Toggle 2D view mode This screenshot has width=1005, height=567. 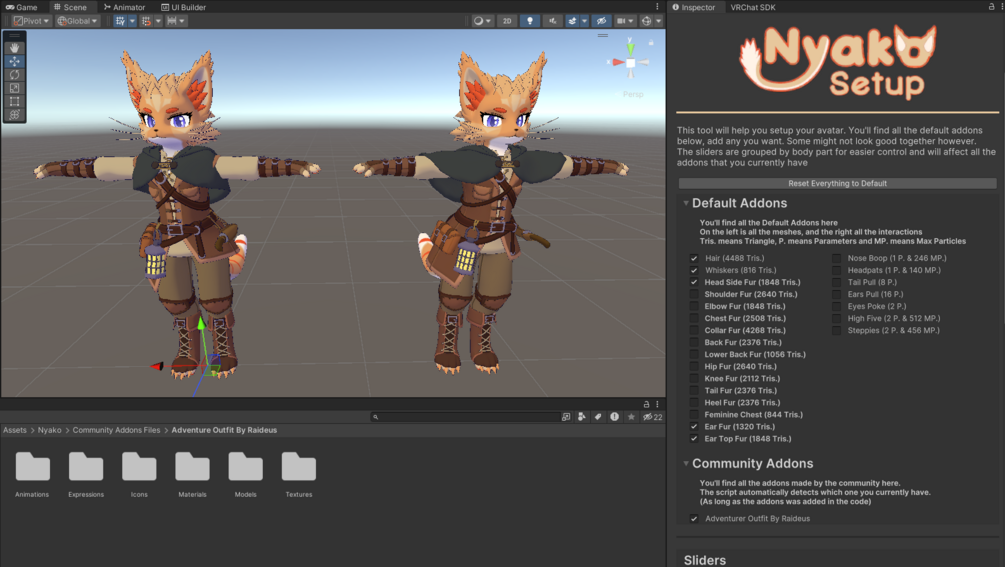[507, 21]
